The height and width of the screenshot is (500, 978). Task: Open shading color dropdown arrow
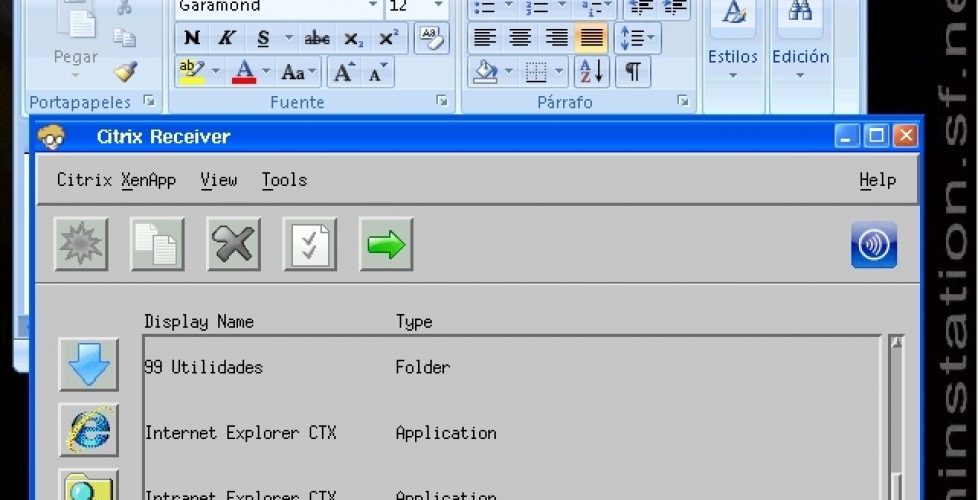pyautogui.click(x=508, y=72)
